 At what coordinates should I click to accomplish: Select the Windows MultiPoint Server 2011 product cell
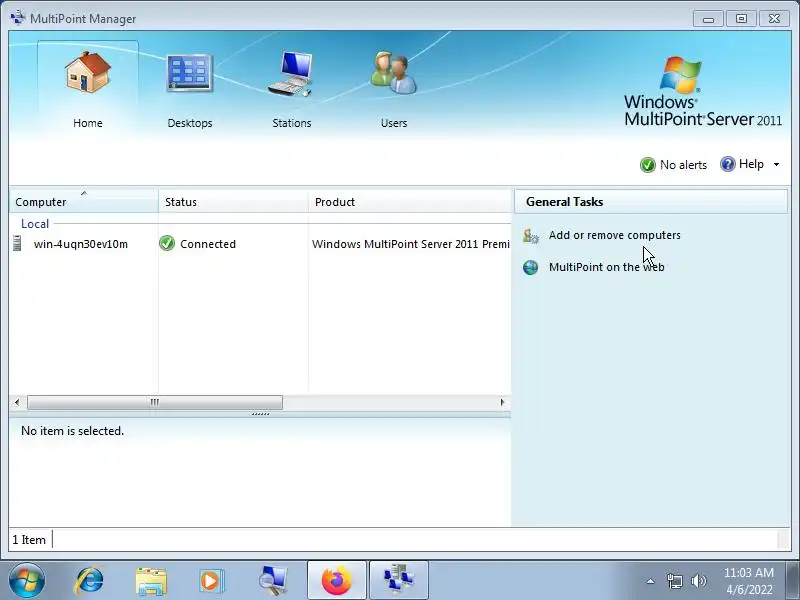click(411, 244)
